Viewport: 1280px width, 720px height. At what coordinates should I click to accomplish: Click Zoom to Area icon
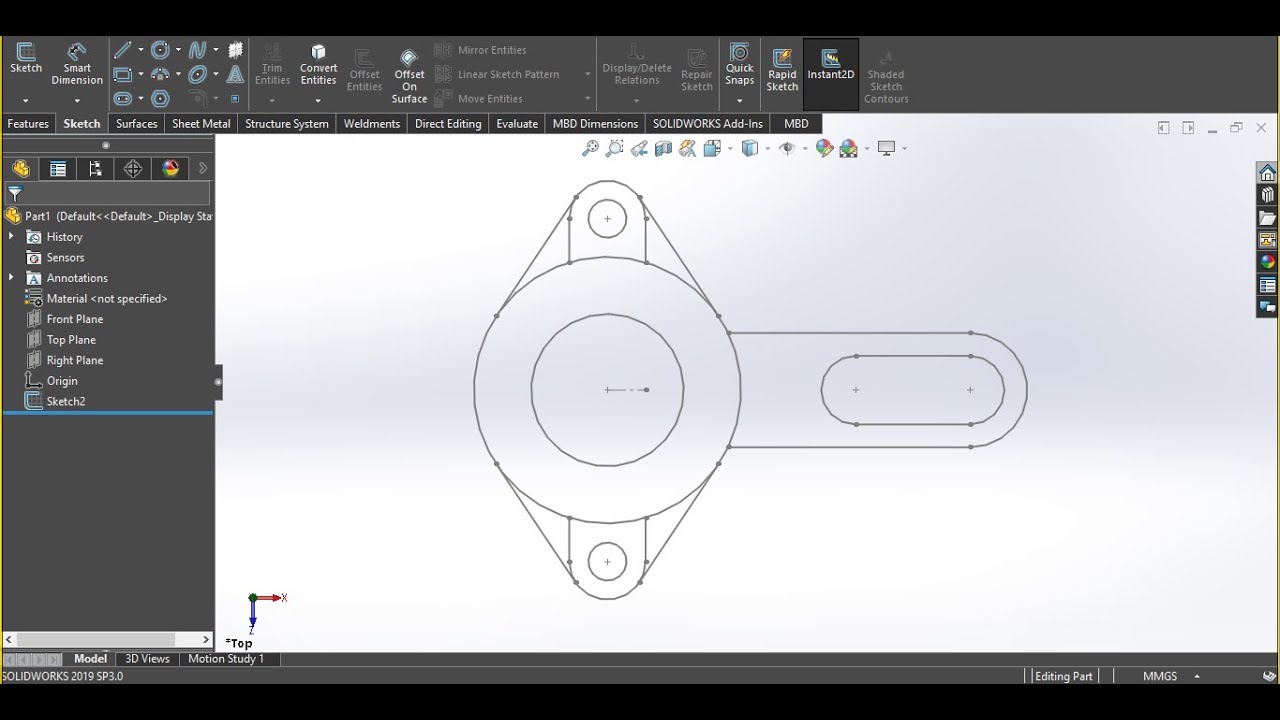614,148
